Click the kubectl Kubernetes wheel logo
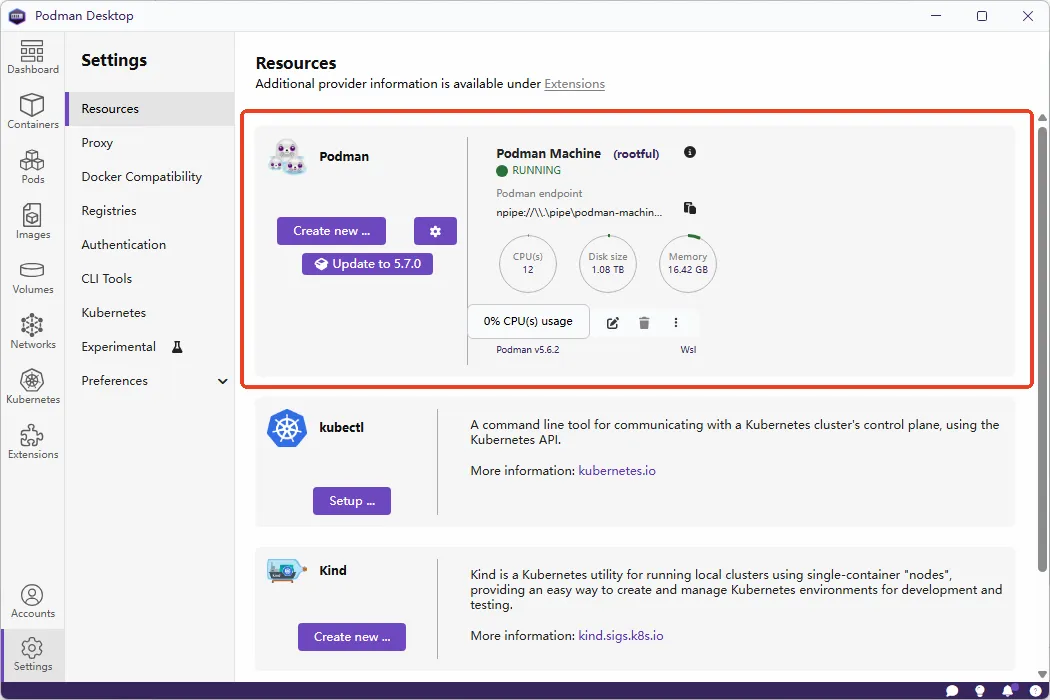Screen dimensions: 1050x700 tap(287, 428)
